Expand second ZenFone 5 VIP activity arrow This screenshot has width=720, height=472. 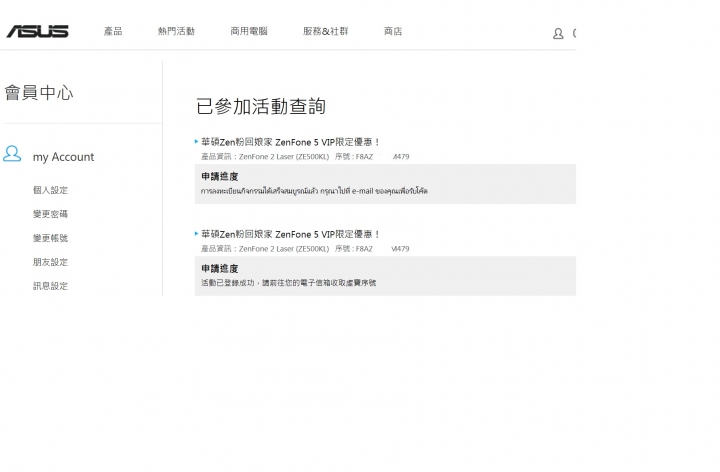tap(197, 234)
